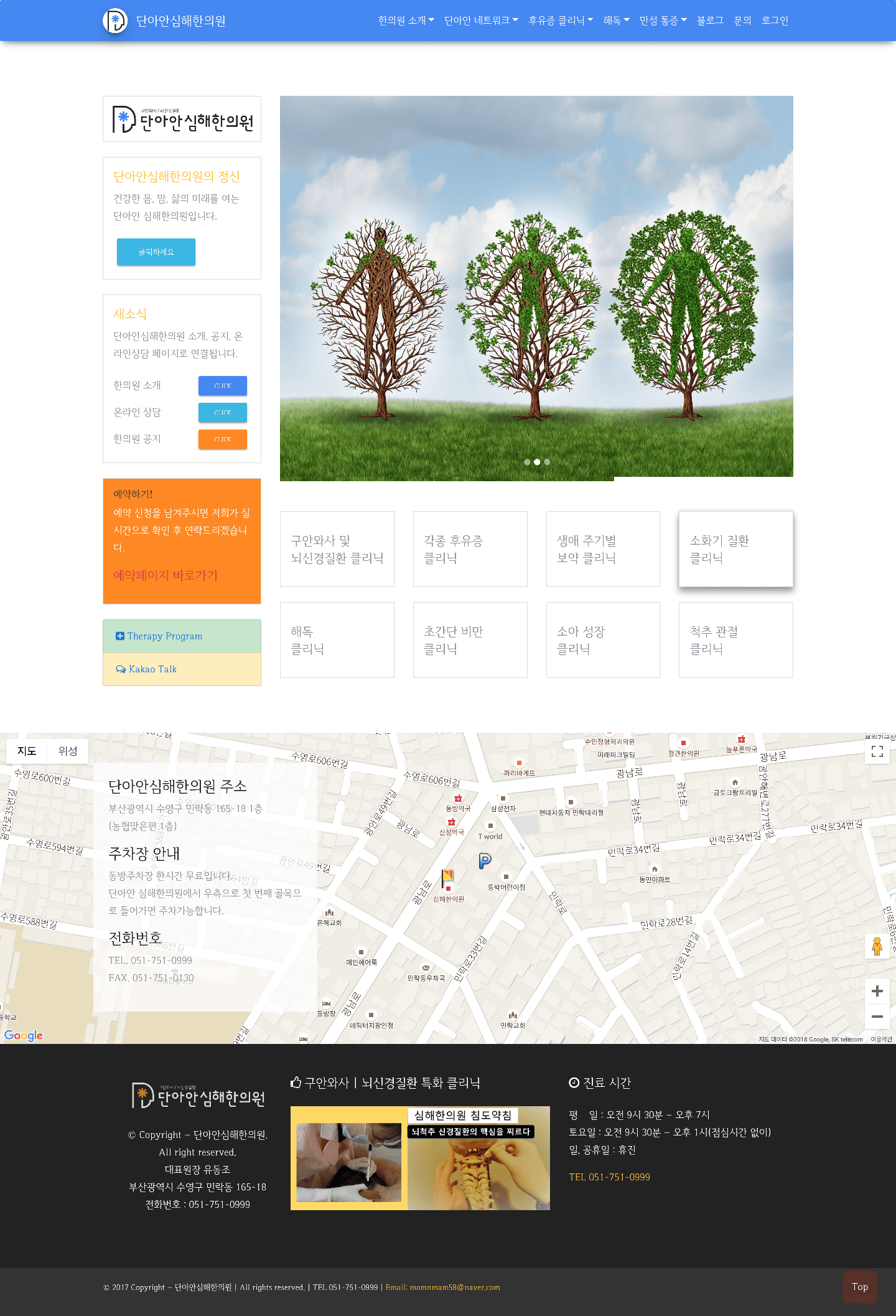This screenshot has width=896, height=1316.
Task: Click the Top button to return up
Action: pos(860,1287)
